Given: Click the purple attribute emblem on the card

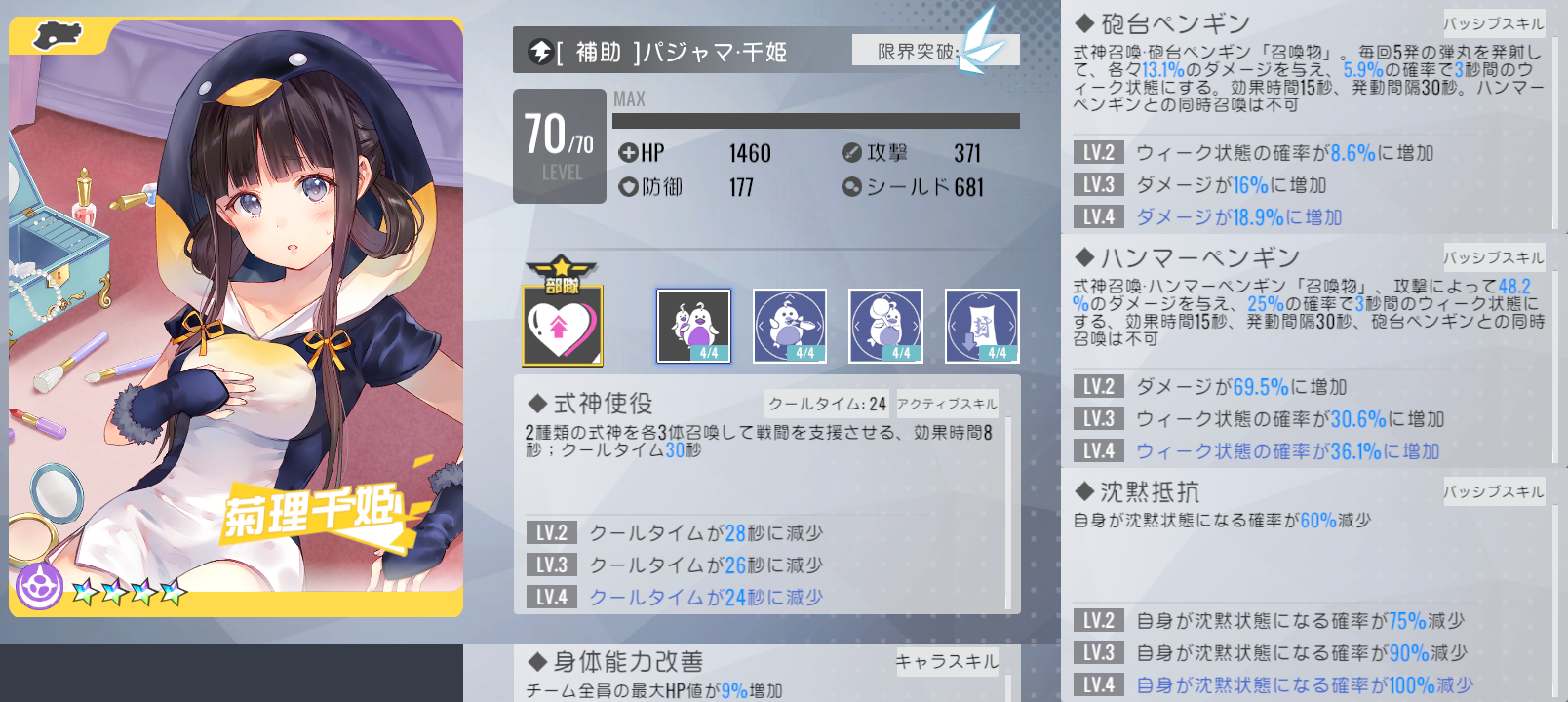Looking at the screenshot, I should [x=39, y=587].
